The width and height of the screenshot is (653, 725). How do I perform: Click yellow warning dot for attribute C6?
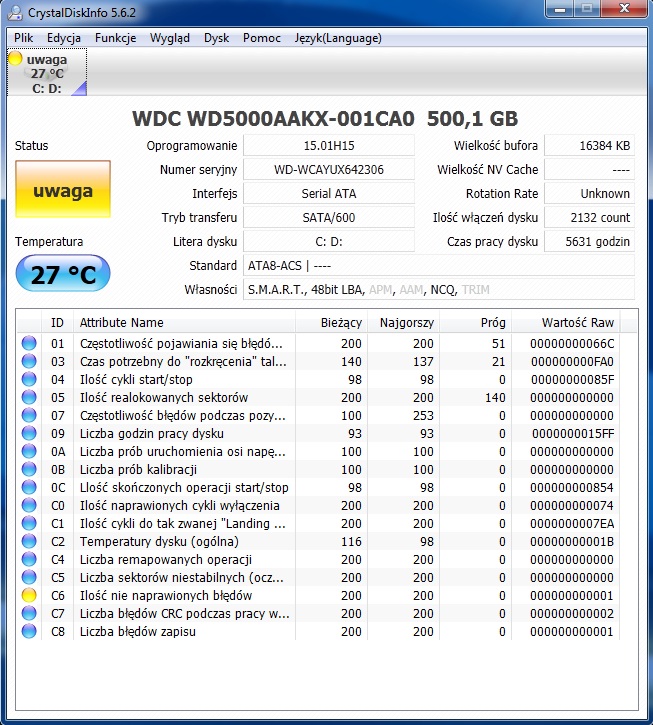[x=29, y=596]
